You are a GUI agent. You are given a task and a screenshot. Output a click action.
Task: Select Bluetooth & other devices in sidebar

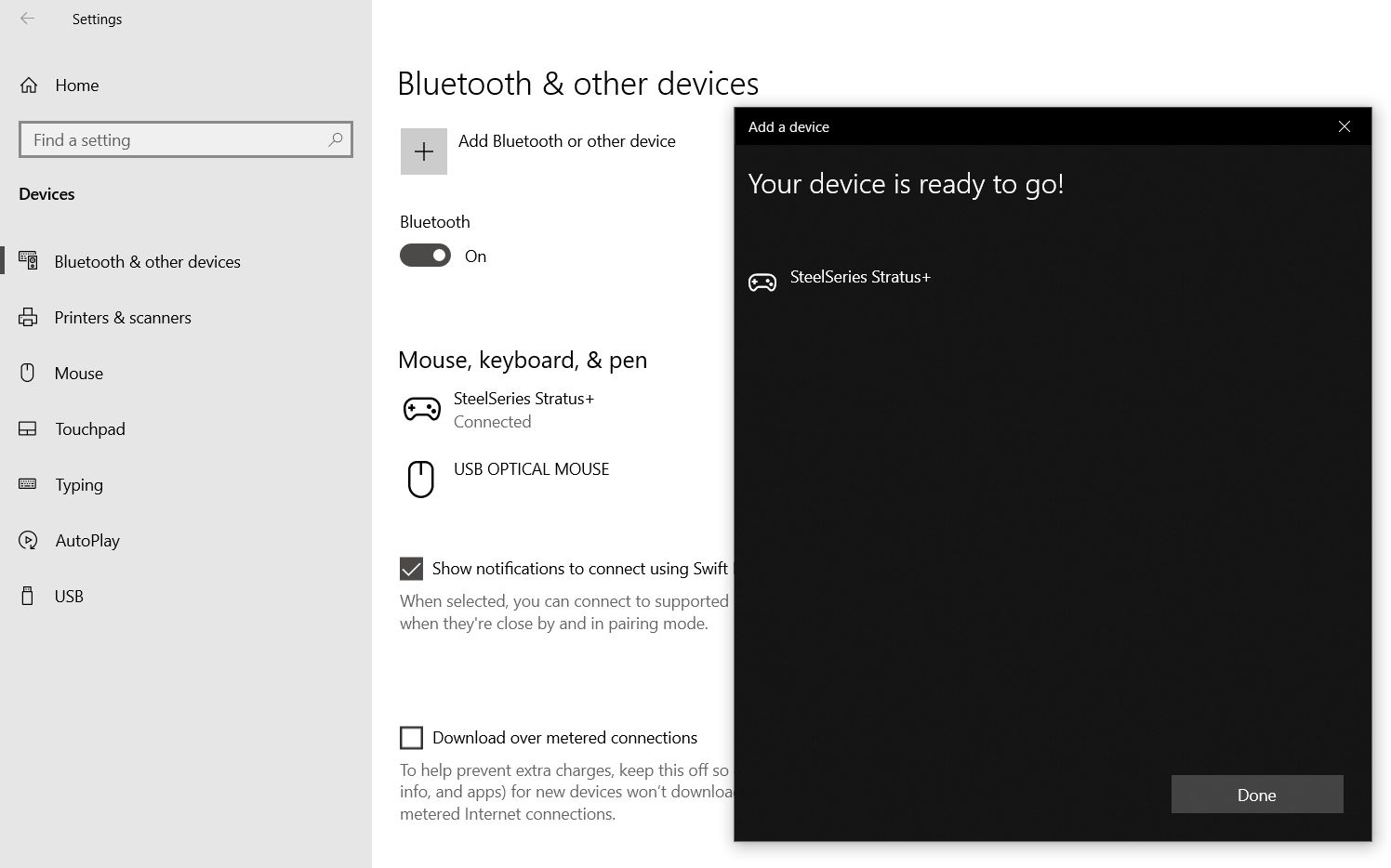coord(146,261)
